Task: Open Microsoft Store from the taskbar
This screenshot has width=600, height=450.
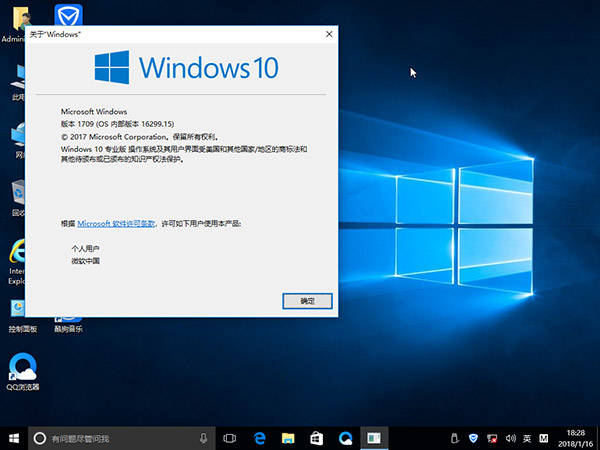Action: [x=316, y=438]
